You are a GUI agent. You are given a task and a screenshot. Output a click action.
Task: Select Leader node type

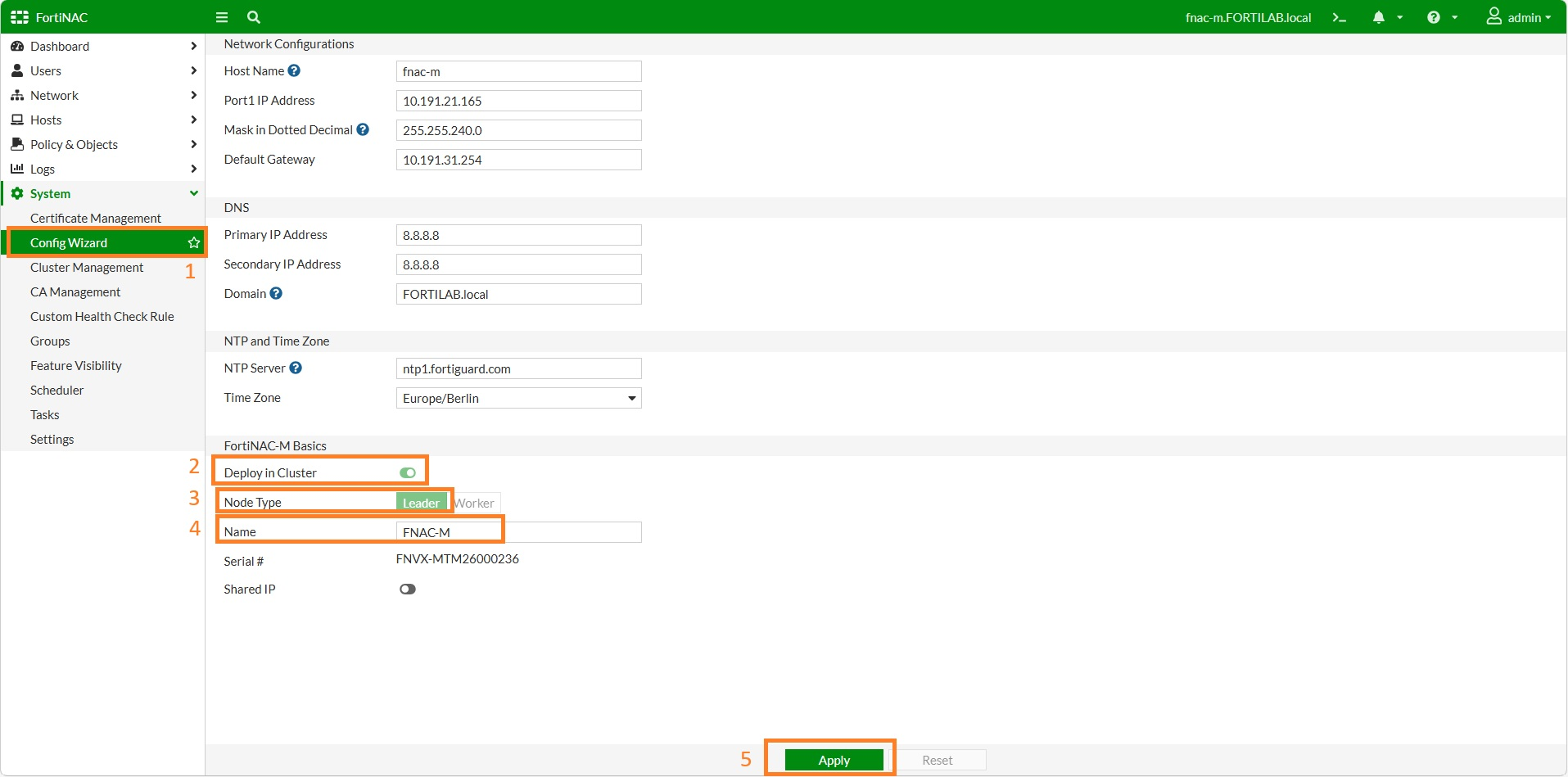click(x=422, y=503)
